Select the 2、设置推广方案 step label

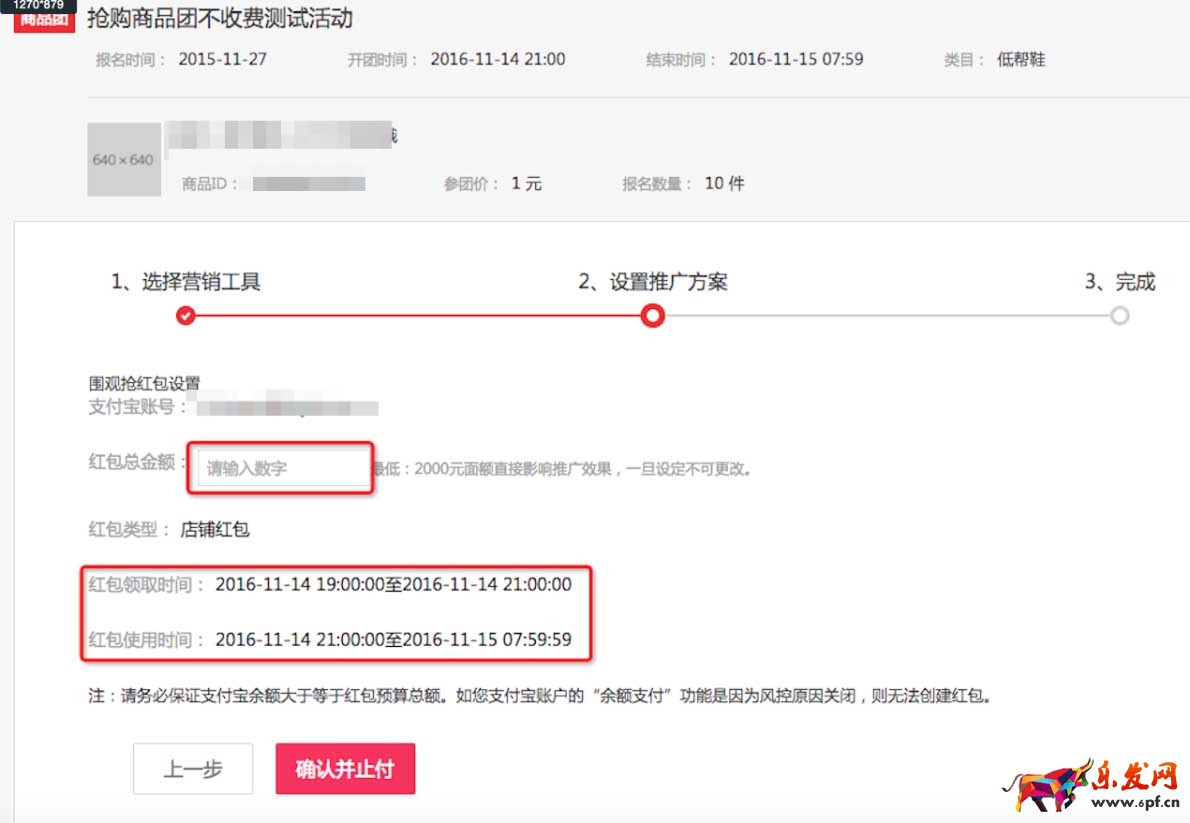tap(653, 282)
